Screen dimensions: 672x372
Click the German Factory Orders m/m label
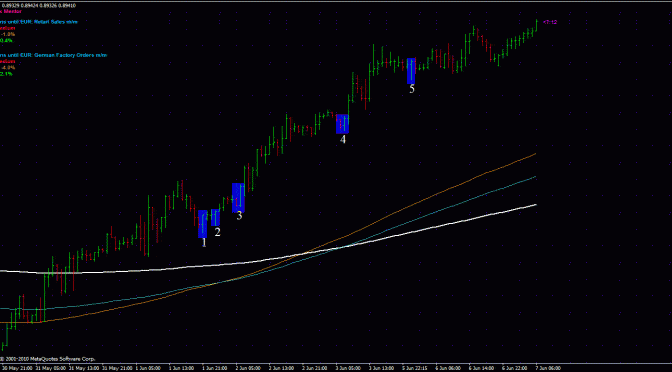(x=54, y=55)
